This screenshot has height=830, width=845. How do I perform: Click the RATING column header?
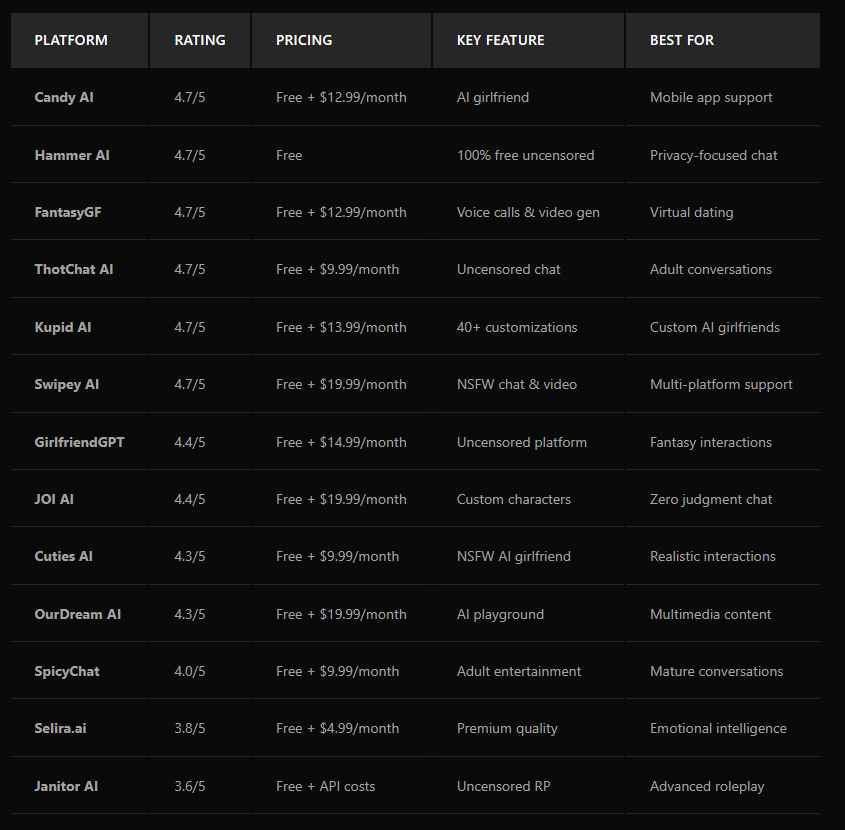point(200,40)
